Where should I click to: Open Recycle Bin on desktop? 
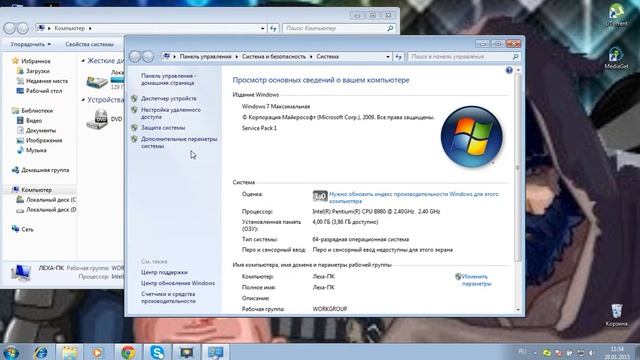point(616,315)
